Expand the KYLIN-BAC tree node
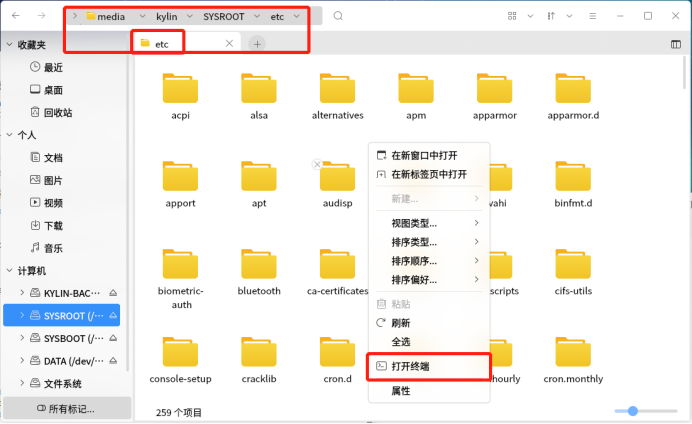Screen dimensions: 692x424 22,293
